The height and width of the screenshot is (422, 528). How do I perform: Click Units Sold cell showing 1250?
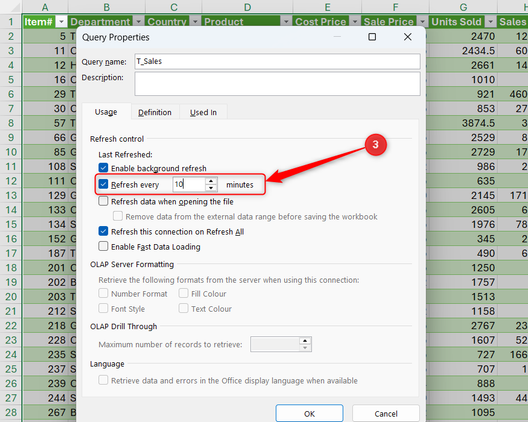pos(463,268)
